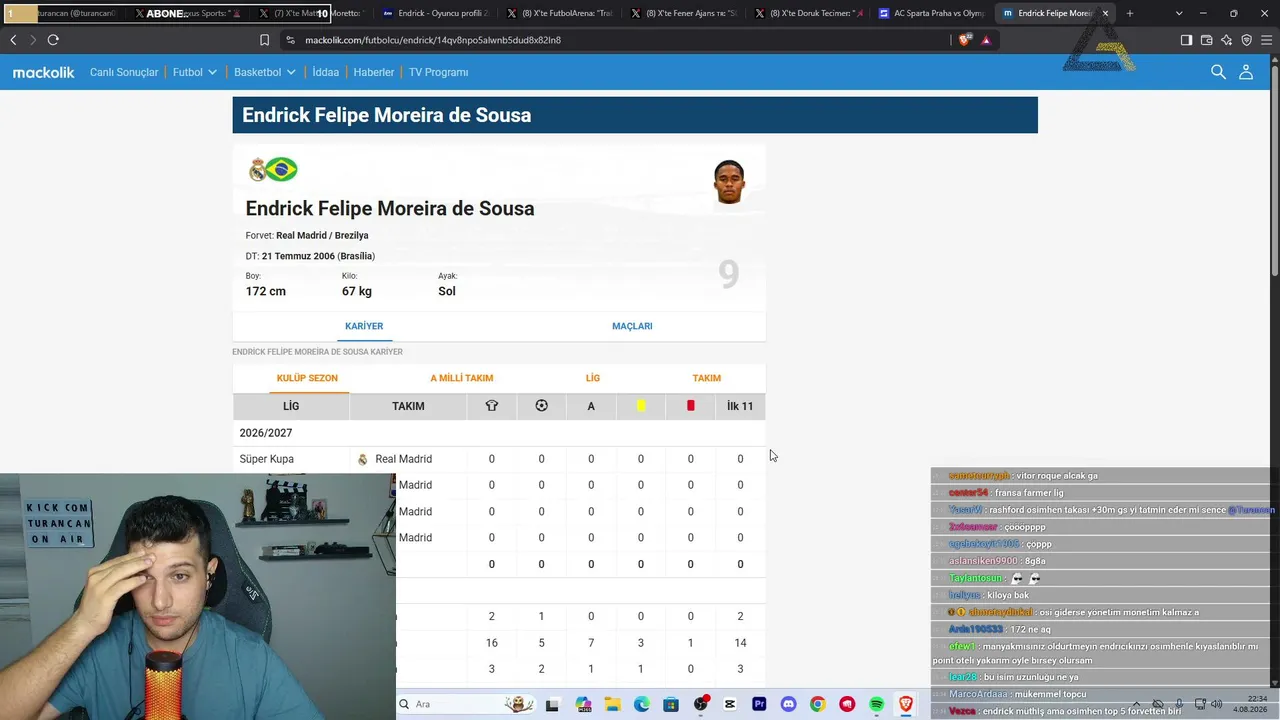Image resolution: width=1280 pixels, height=720 pixels.
Task: Open Discord from the taskbar
Action: [x=788, y=704]
